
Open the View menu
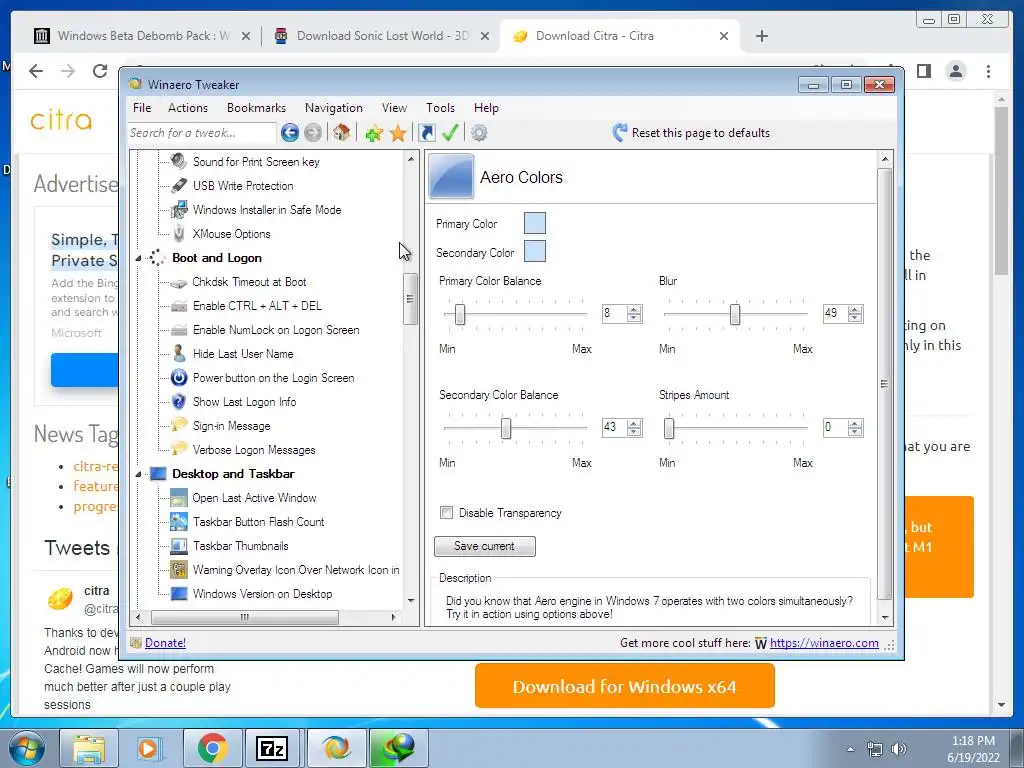tap(394, 108)
